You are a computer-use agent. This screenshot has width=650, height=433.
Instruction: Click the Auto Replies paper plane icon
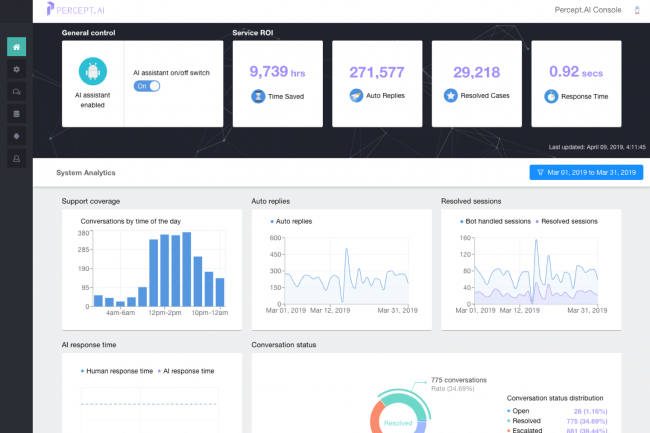(x=356, y=95)
